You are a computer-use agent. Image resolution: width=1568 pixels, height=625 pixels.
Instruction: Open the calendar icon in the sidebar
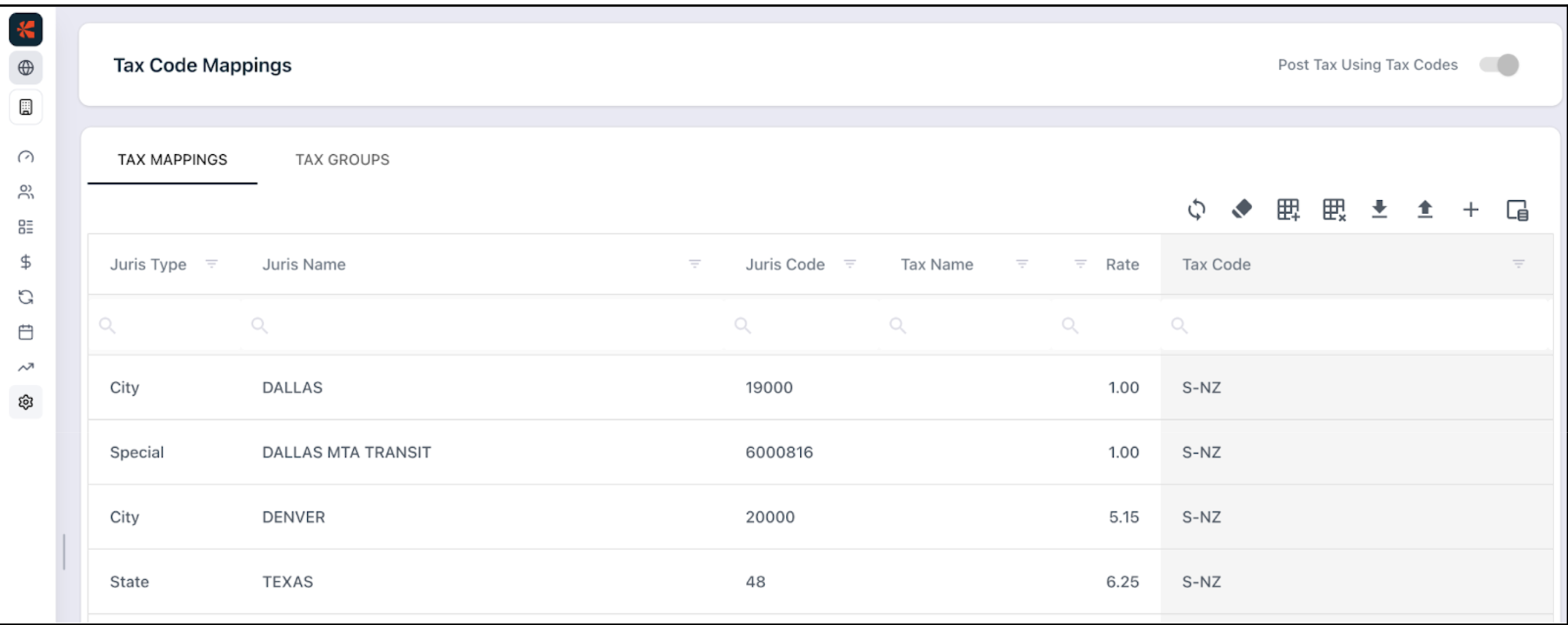point(26,332)
